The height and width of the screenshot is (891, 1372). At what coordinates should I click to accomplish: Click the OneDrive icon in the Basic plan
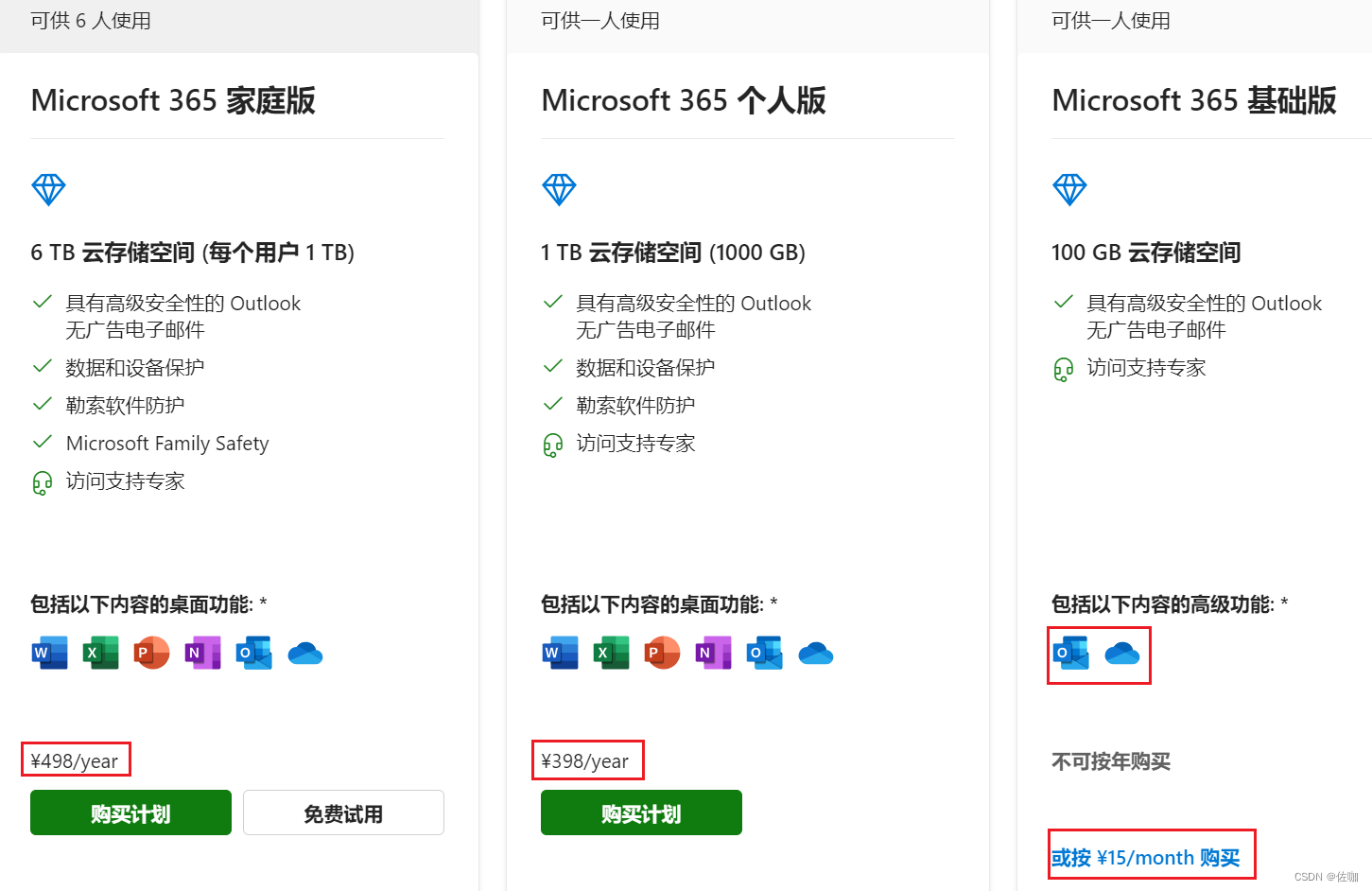click(1122, 654)
